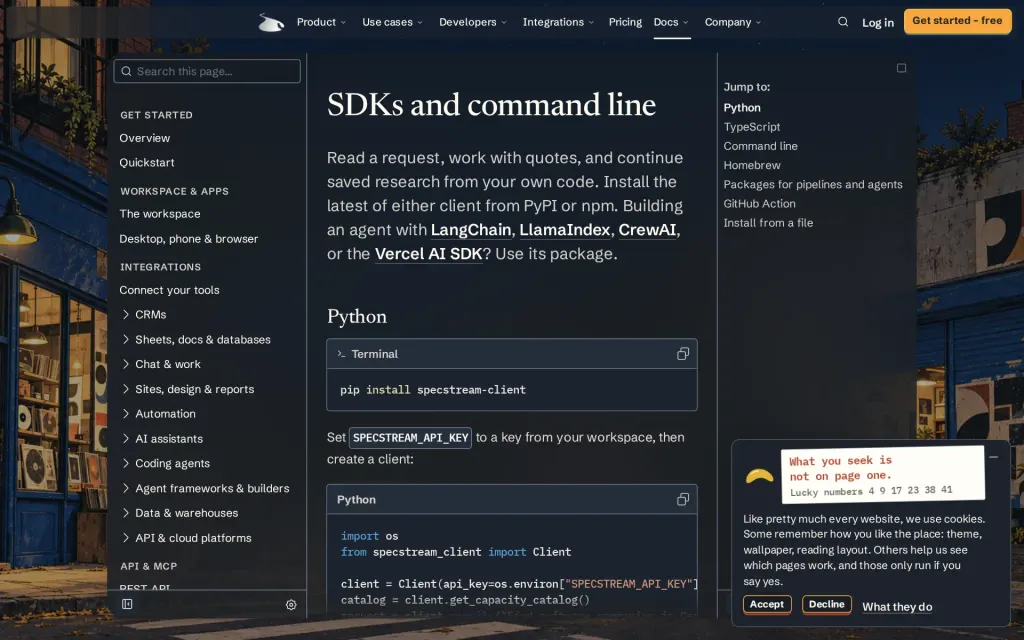Click the site logo in the header
The height and width of the screenshot is (640, 1024).
click(x=271, y=22)
